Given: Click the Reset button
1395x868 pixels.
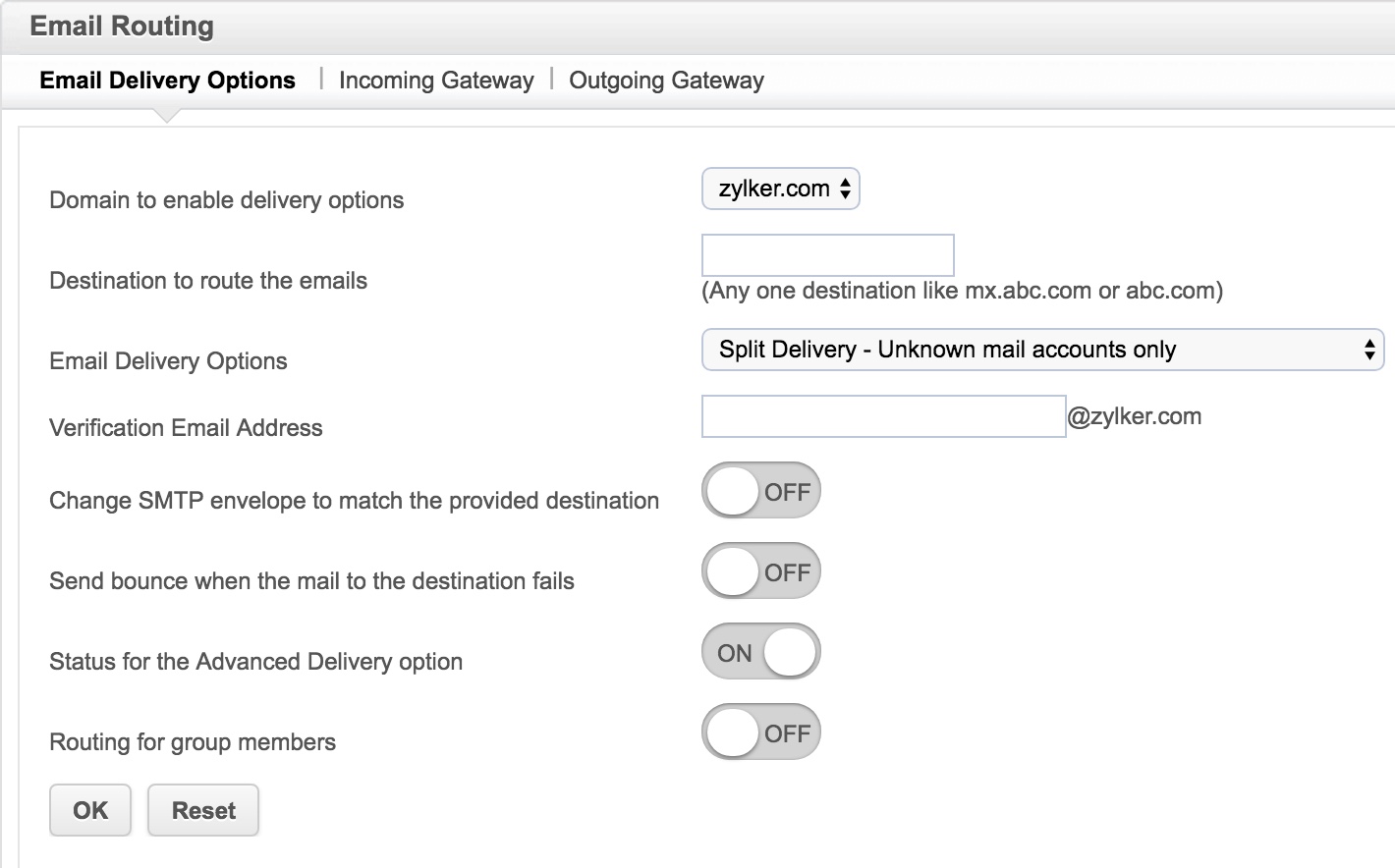Looking at the screenshot, I should [x=203, y=810].
